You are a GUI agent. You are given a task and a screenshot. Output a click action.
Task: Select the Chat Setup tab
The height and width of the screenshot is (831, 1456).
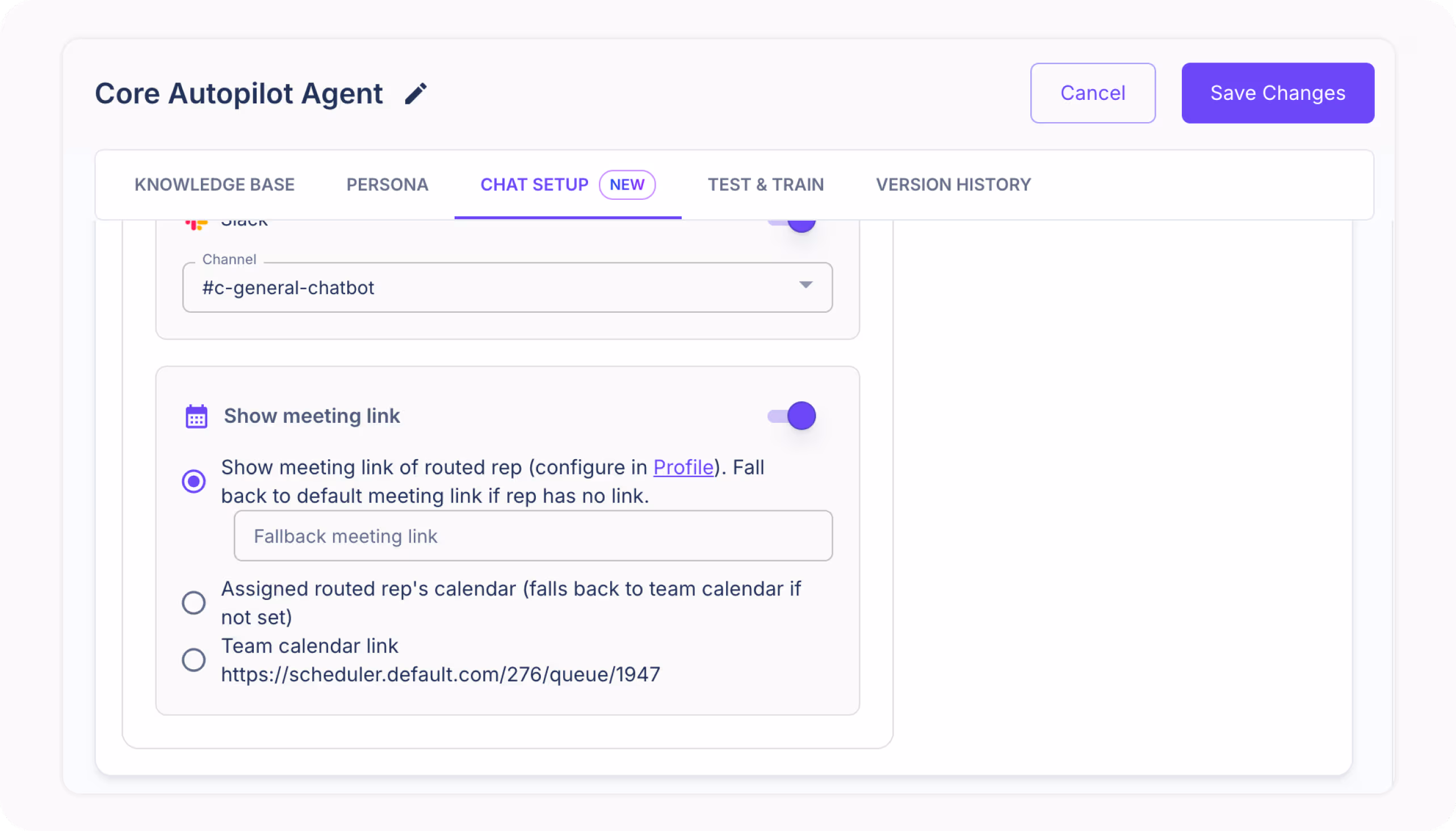coord(534,184)
